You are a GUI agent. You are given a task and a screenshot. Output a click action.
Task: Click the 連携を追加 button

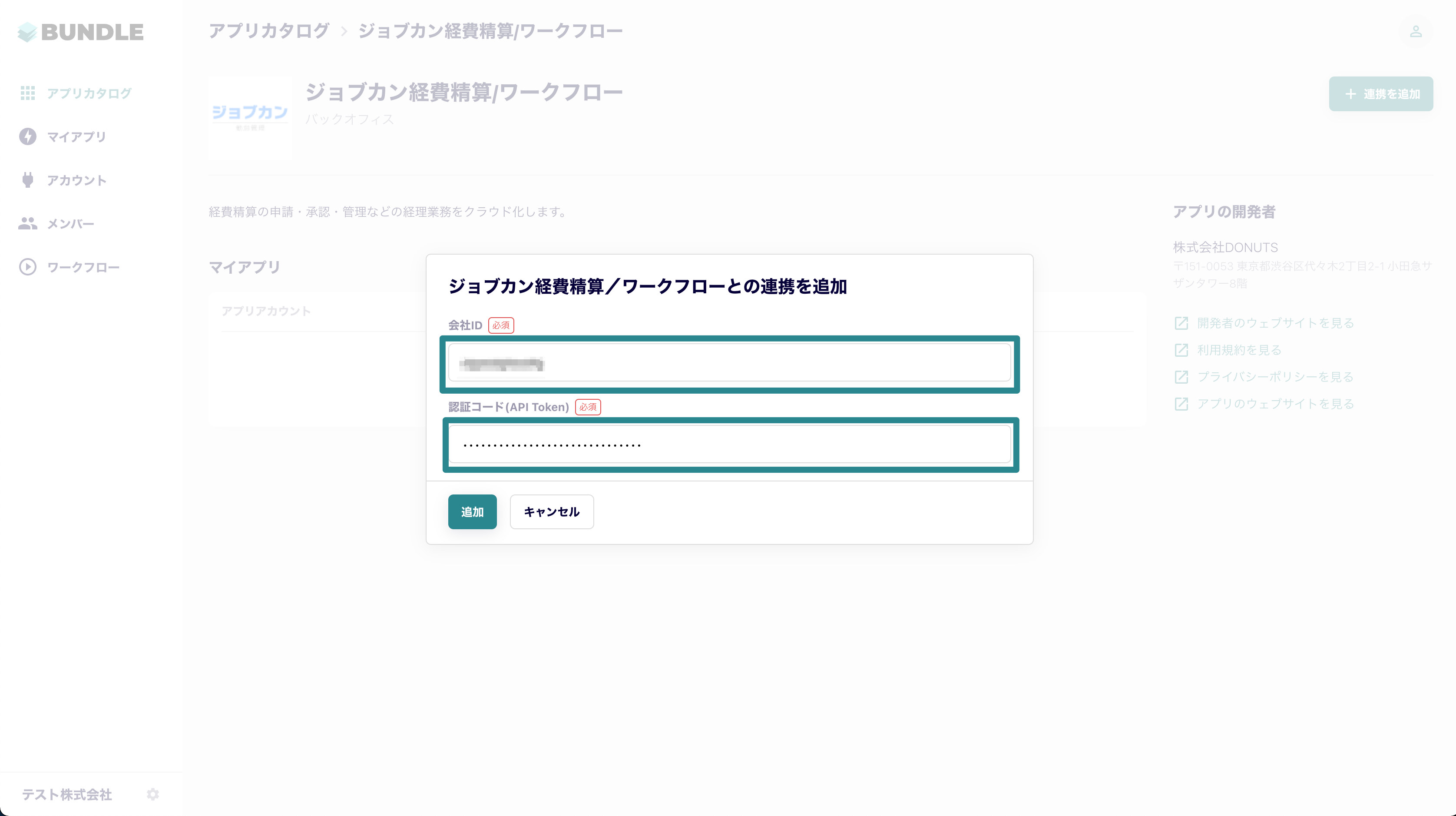point(1381,94)
